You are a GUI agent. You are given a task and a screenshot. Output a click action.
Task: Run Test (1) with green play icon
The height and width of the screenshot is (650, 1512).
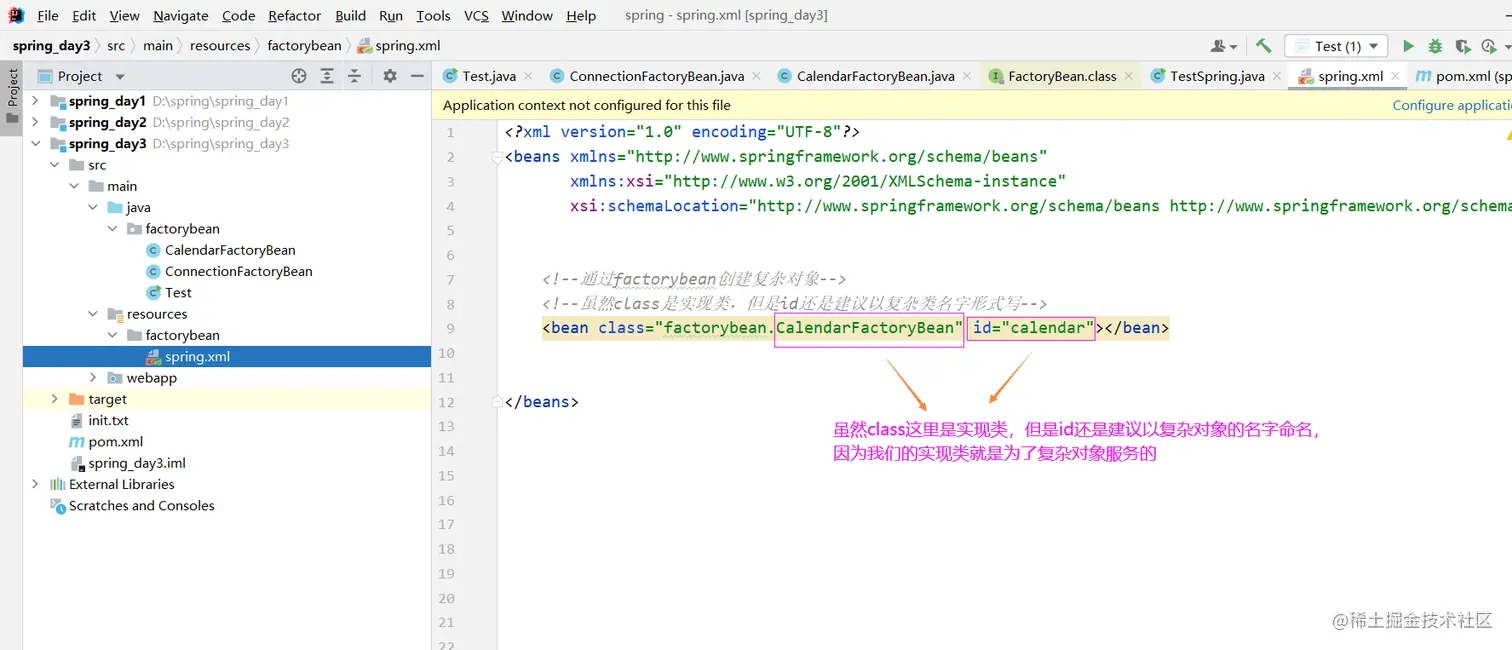click(1408, 46)
